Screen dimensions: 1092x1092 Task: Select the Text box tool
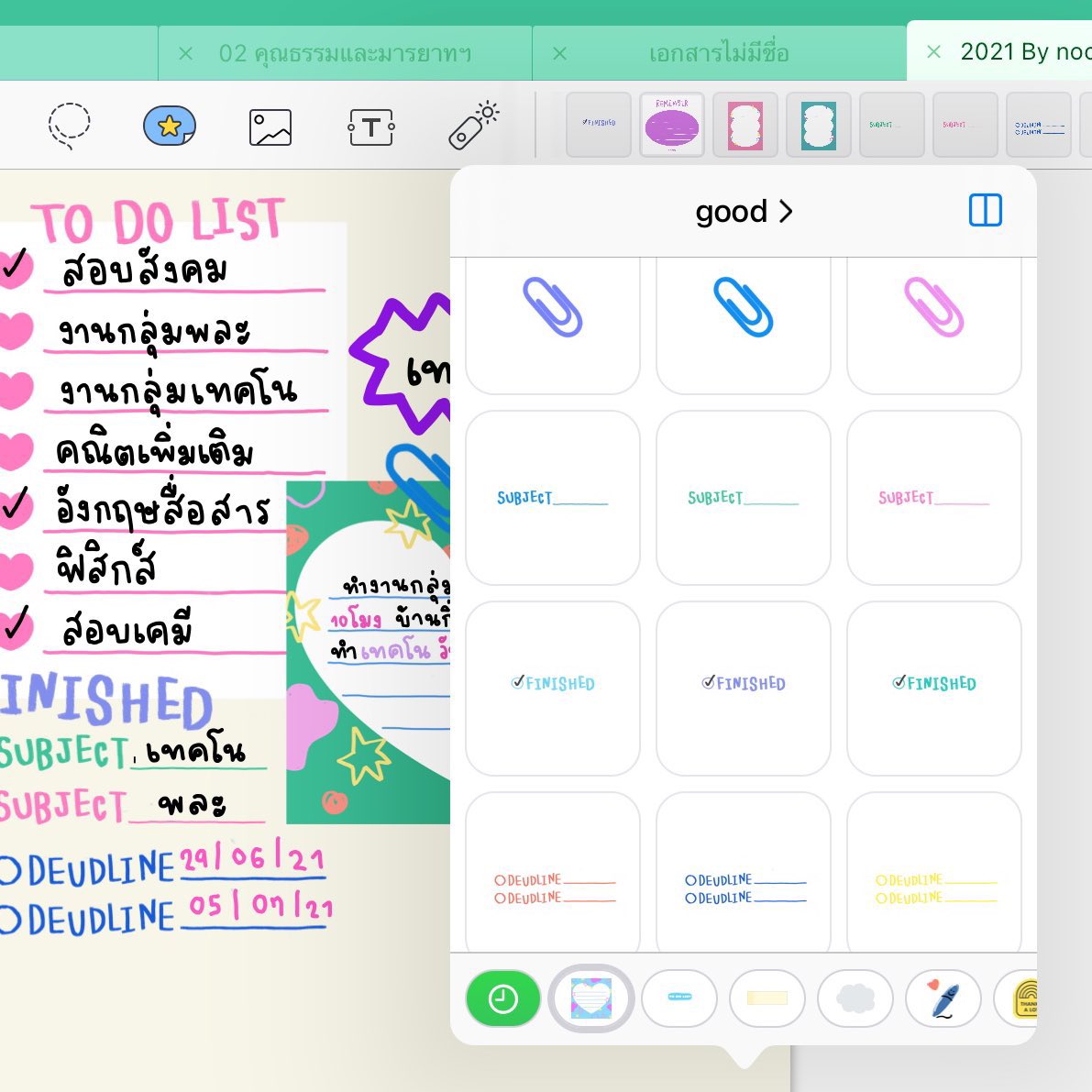[x=371, y=127]
